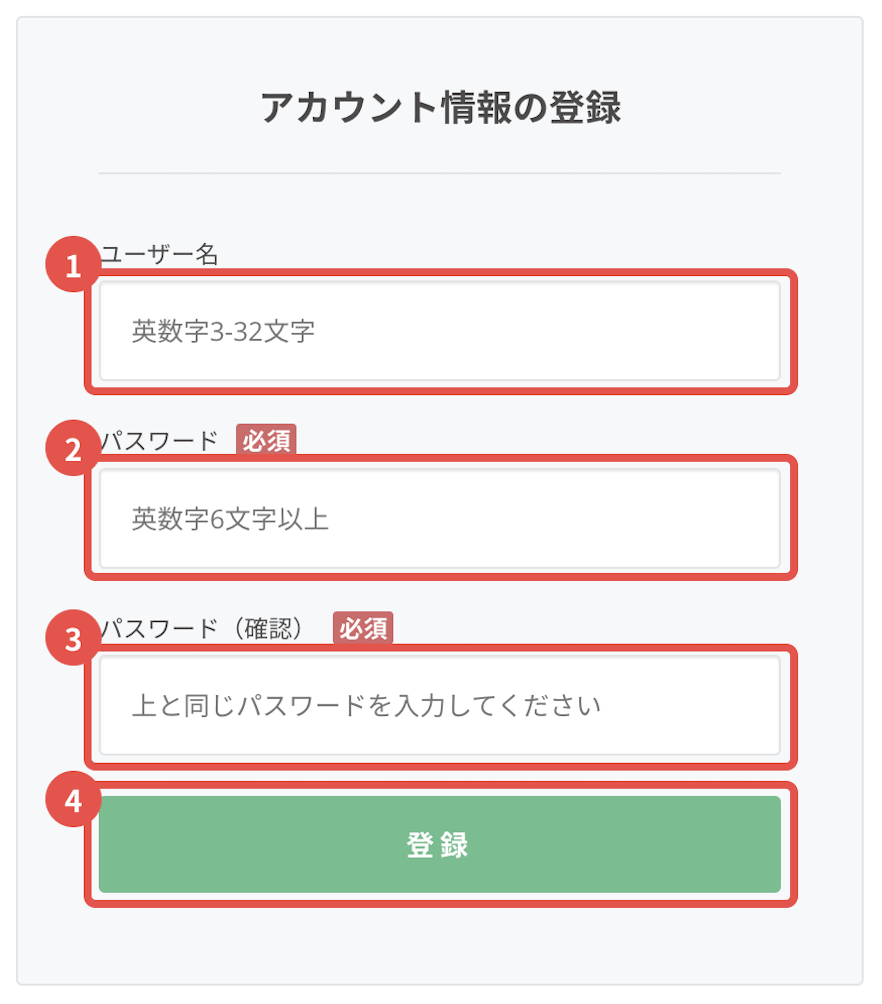Click the 英数字6文字以上 placeholder text
This screenshot has width=882, height=1004.
point(230,519)
